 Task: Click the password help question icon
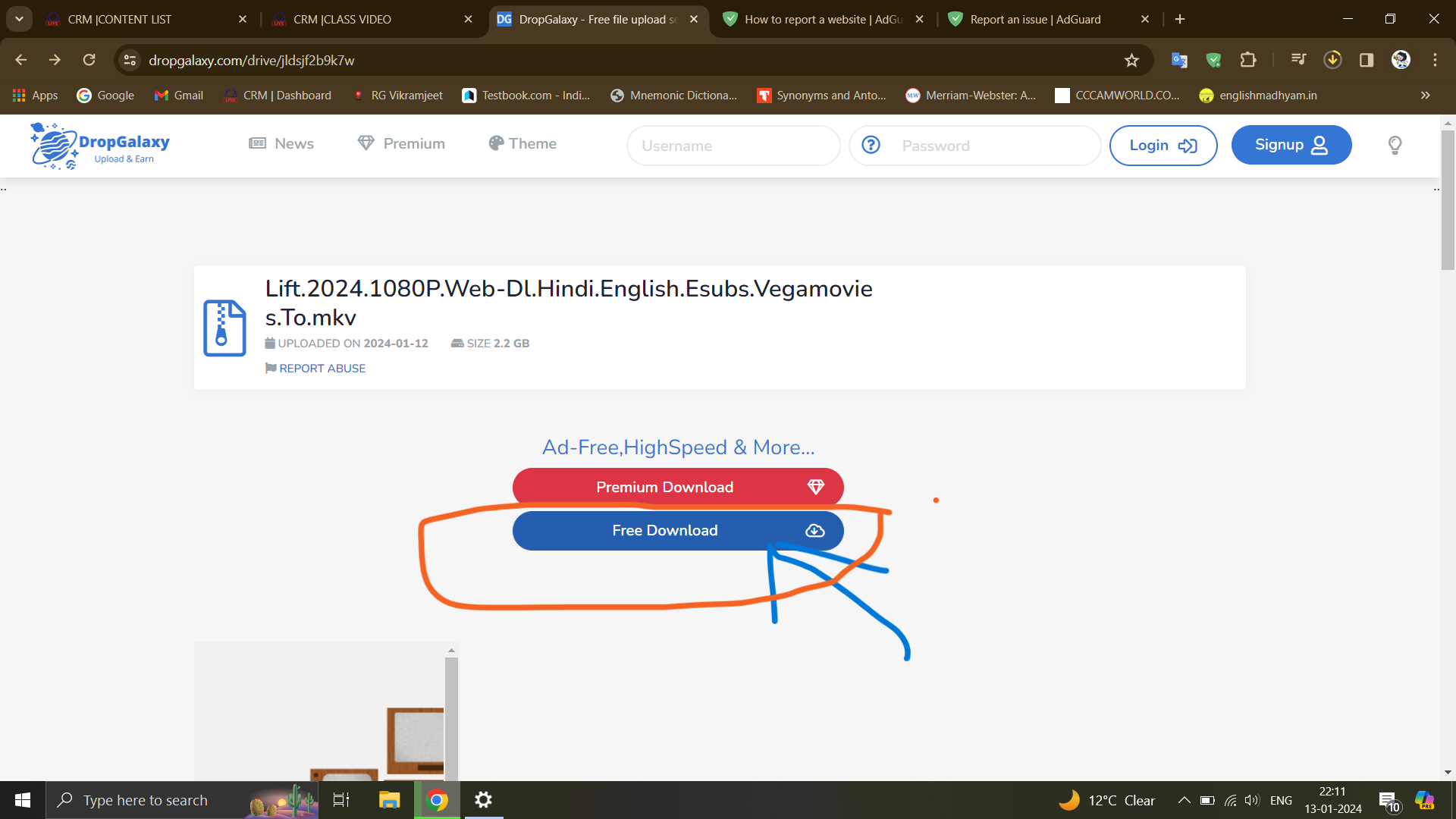(x=871, y=145)
